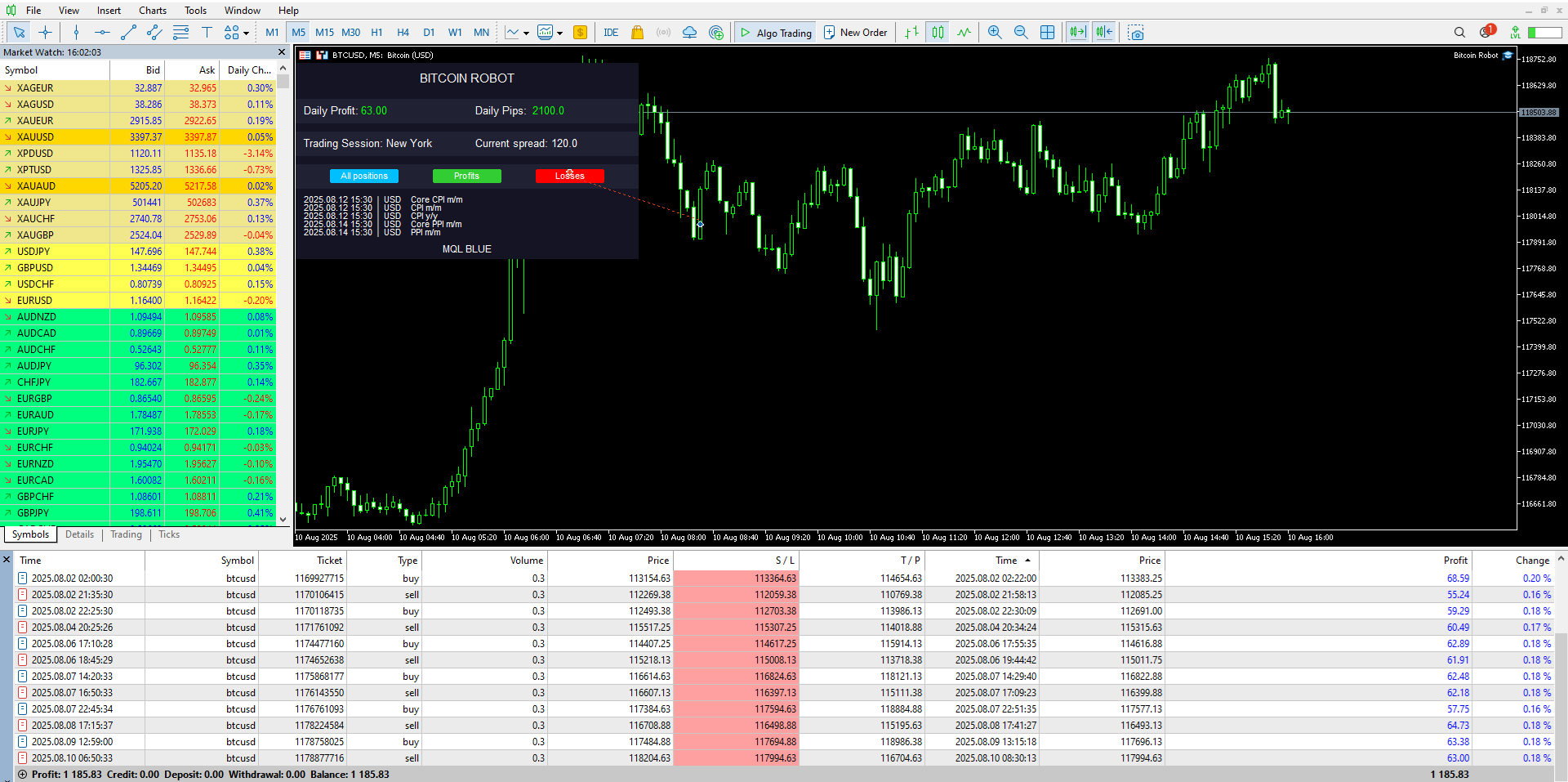This screenshot has height=782, width=1568.
Task: Toggle Algo Trading on or off
Action: (774, 32)
